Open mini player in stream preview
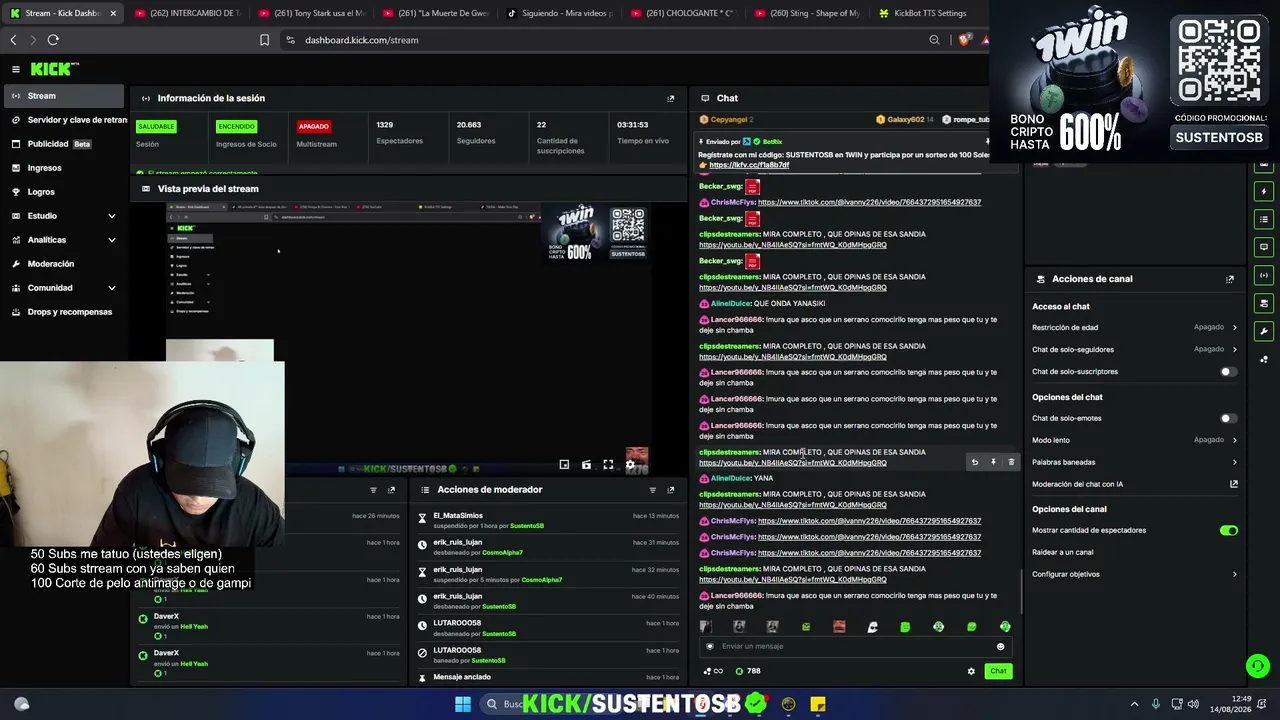Viewport: 1280px width, 720px height. 564,465
